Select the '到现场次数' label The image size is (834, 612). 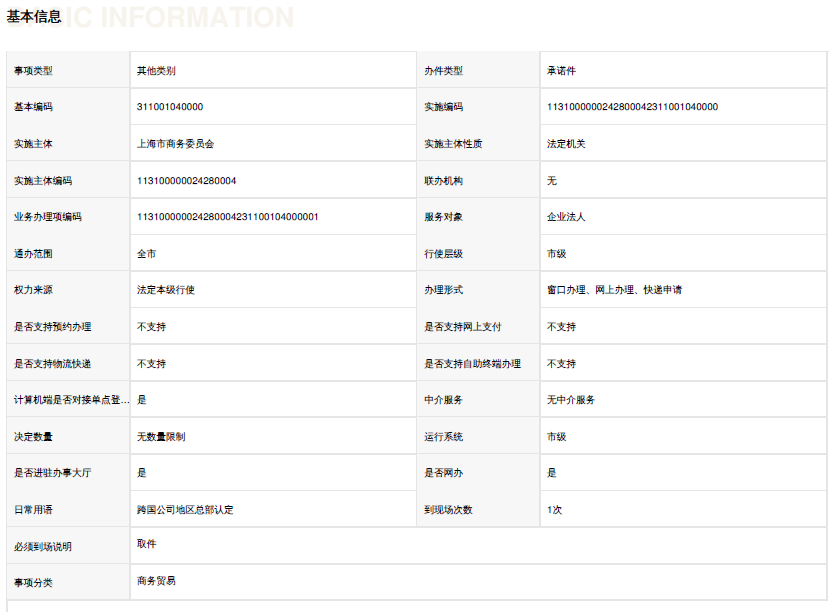[x=448, y=509]
